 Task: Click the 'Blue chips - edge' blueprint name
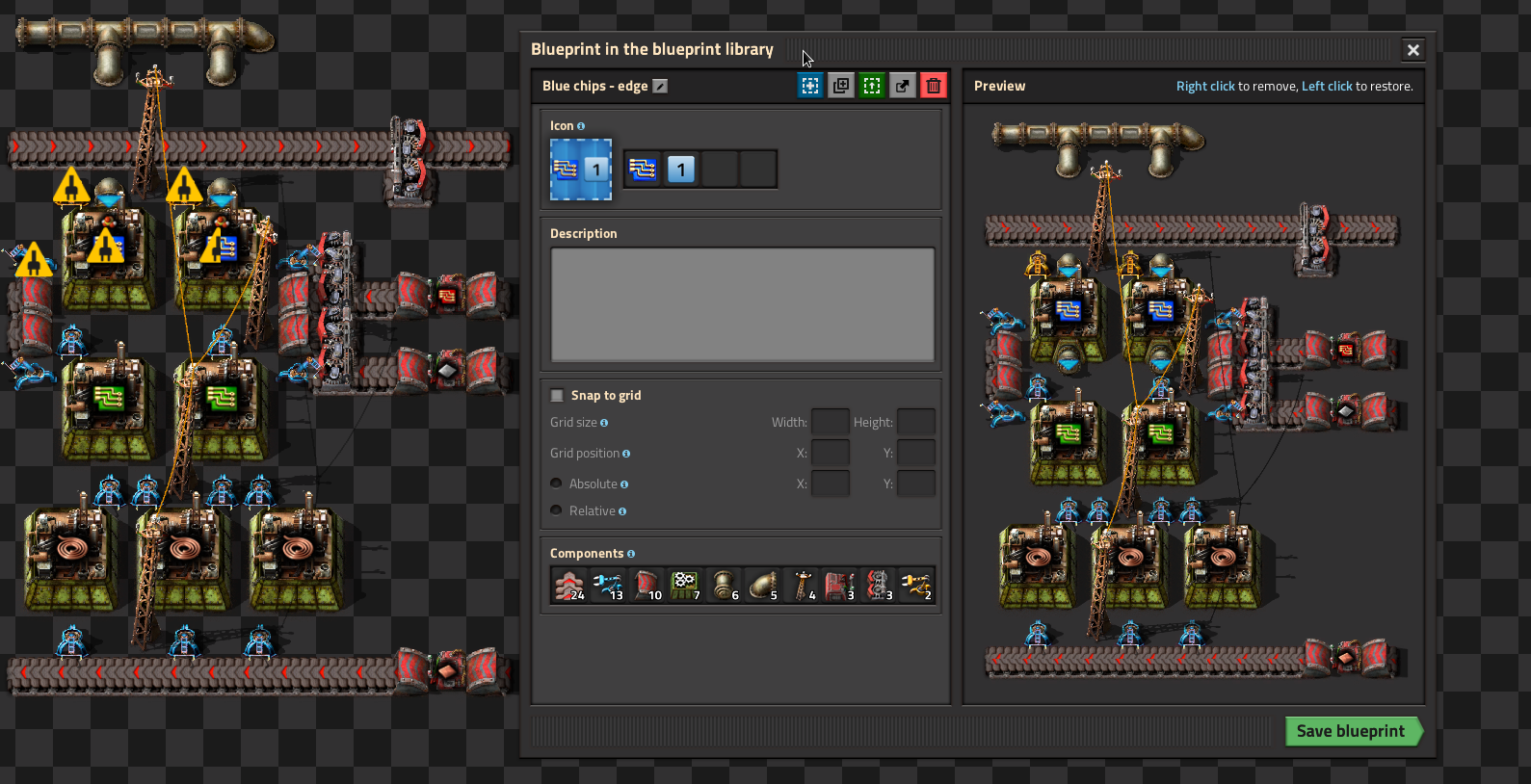pyautogui.click(x=594, y=86)
